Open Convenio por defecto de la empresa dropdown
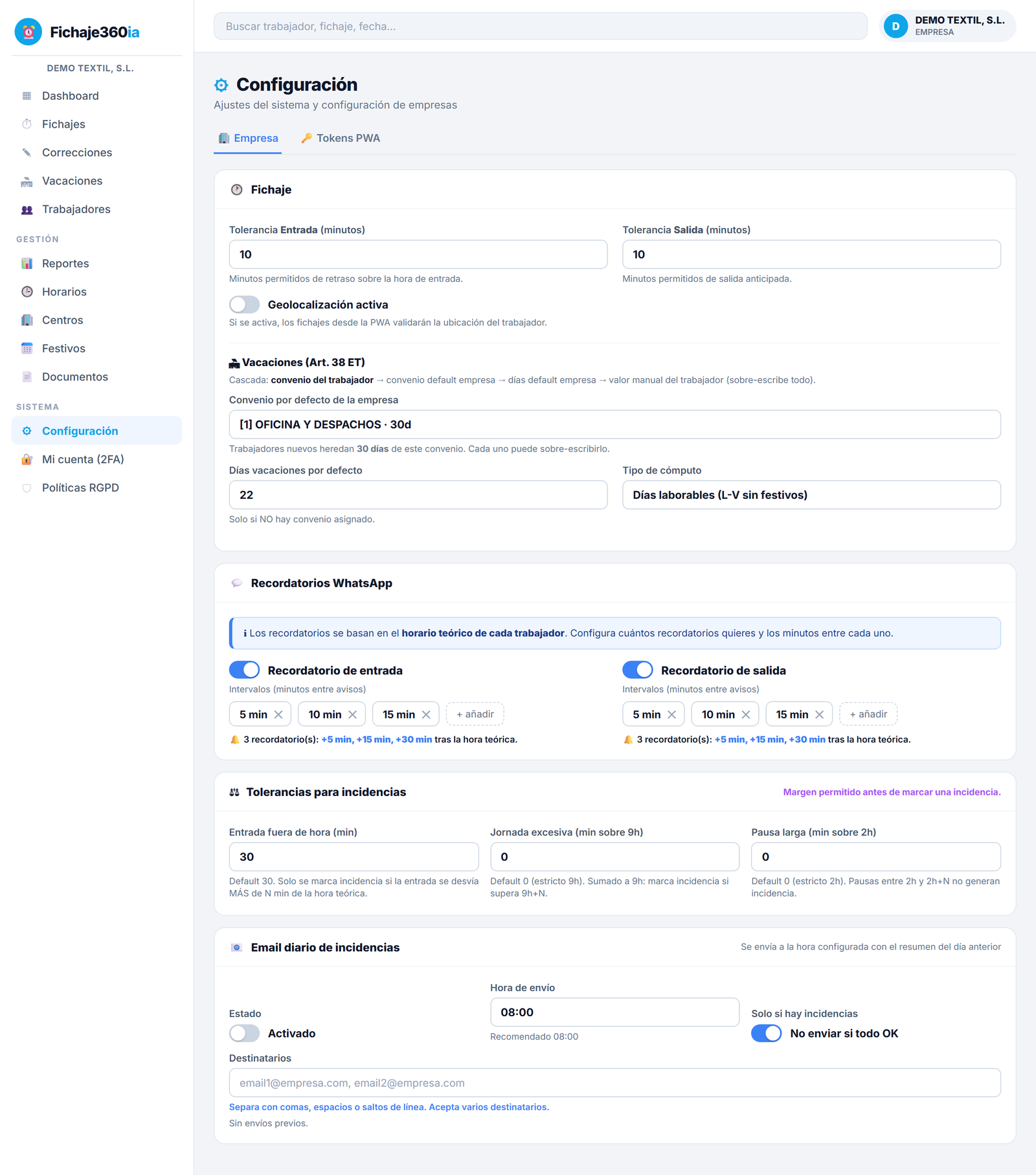 pos(614,424)
